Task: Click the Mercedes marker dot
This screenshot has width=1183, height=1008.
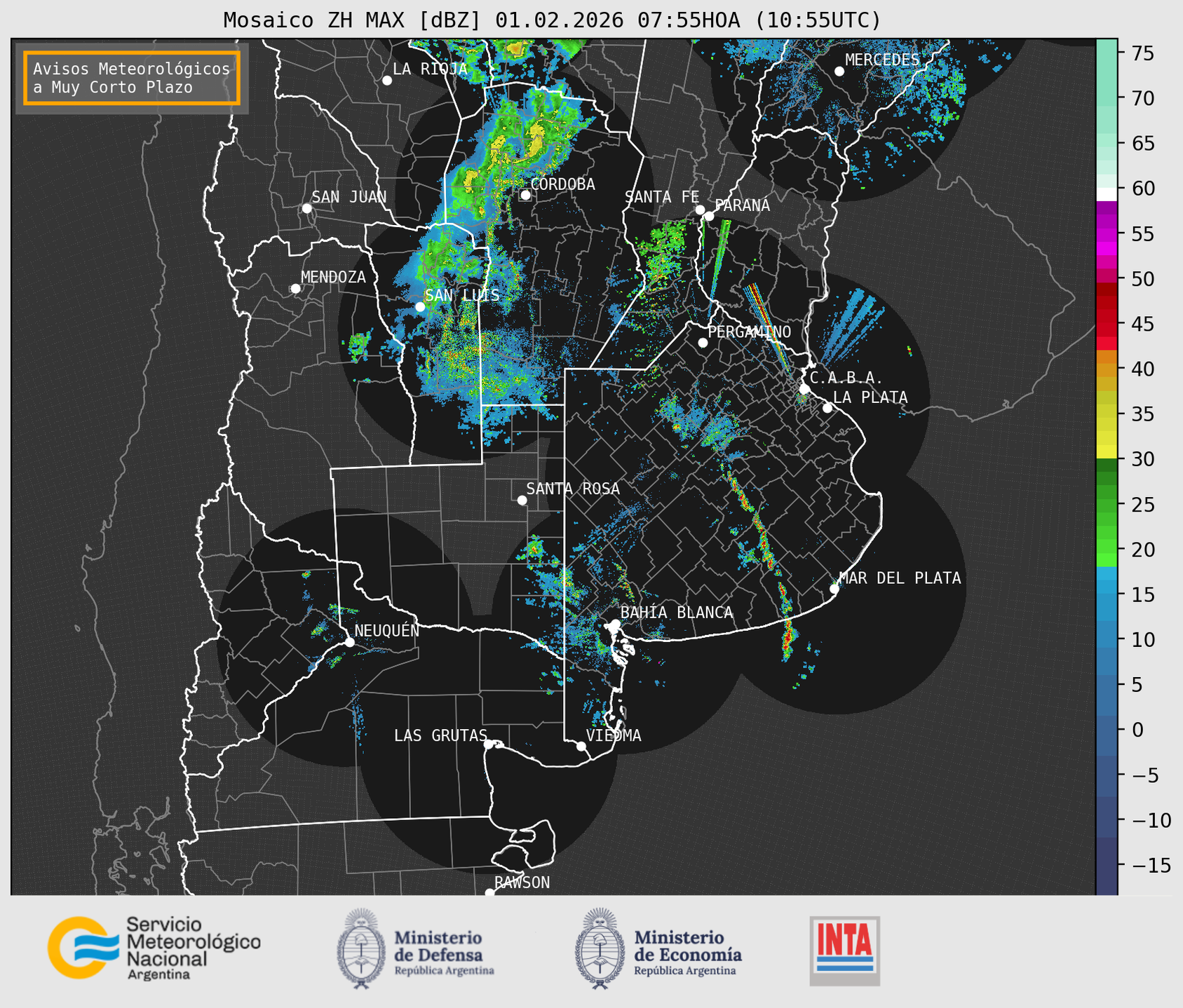Action: (x=839, y=71)
